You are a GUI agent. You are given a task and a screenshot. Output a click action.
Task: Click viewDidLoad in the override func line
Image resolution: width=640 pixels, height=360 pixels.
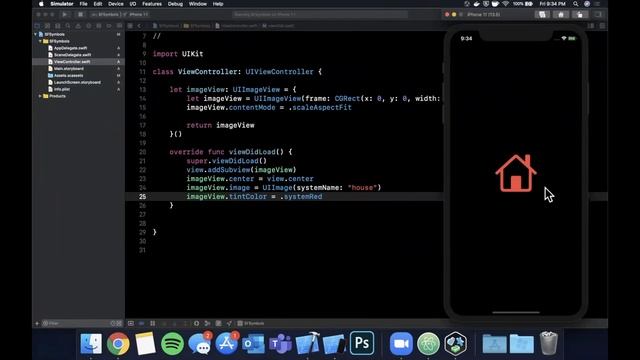click(252, 152)
